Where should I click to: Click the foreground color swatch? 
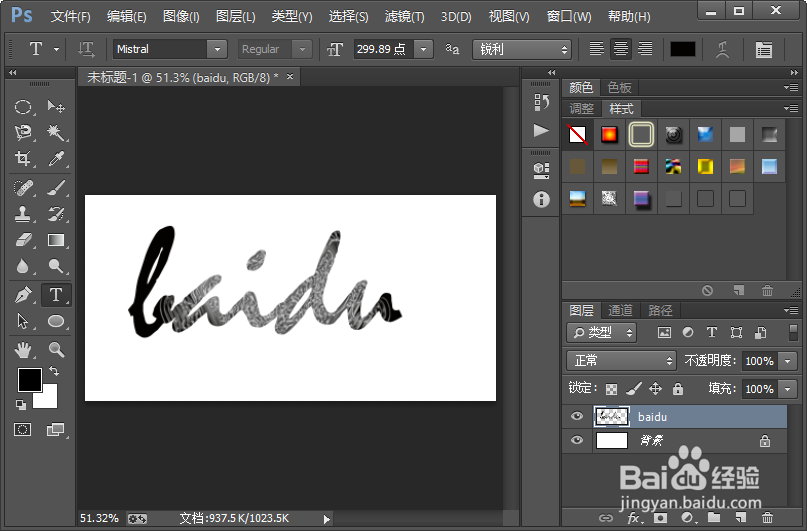coord(29,380)
